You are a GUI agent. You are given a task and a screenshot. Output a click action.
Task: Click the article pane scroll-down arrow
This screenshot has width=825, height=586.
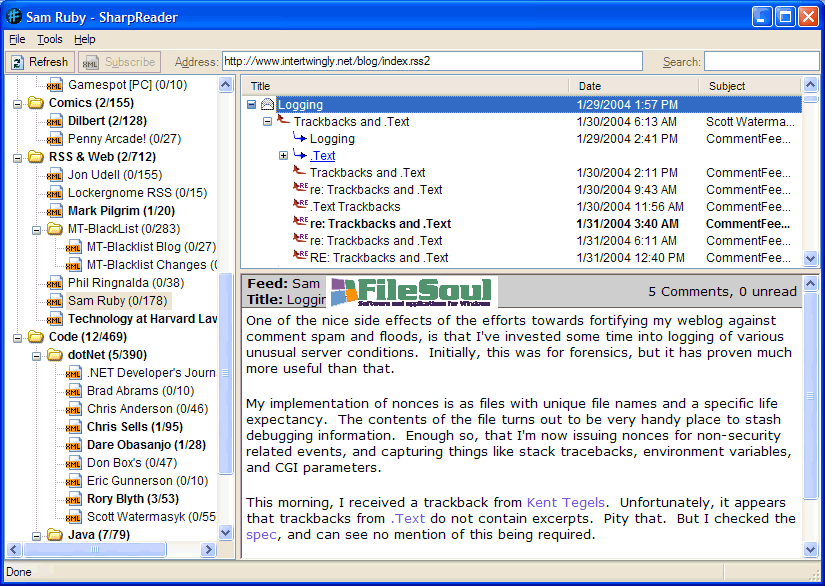coord(811,550)
